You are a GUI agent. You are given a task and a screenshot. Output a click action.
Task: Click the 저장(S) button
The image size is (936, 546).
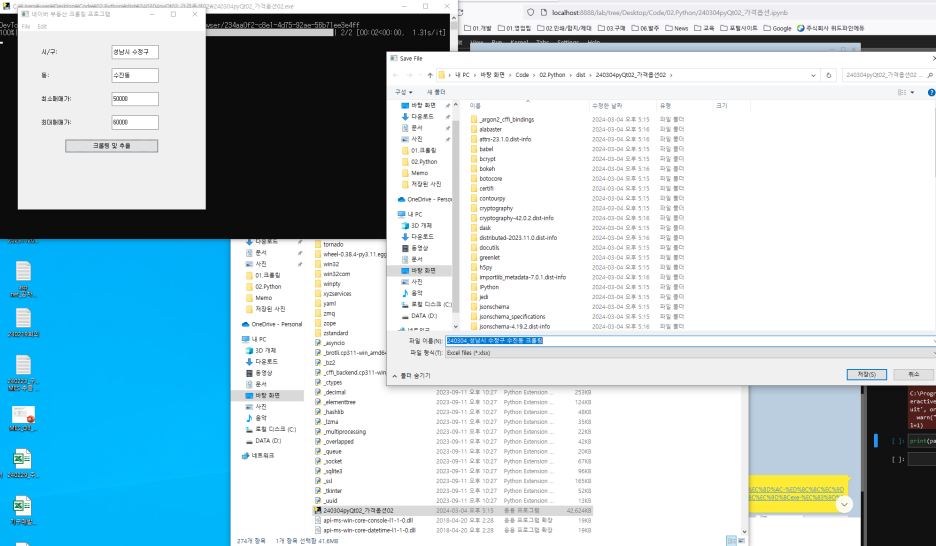coord(866,374)
